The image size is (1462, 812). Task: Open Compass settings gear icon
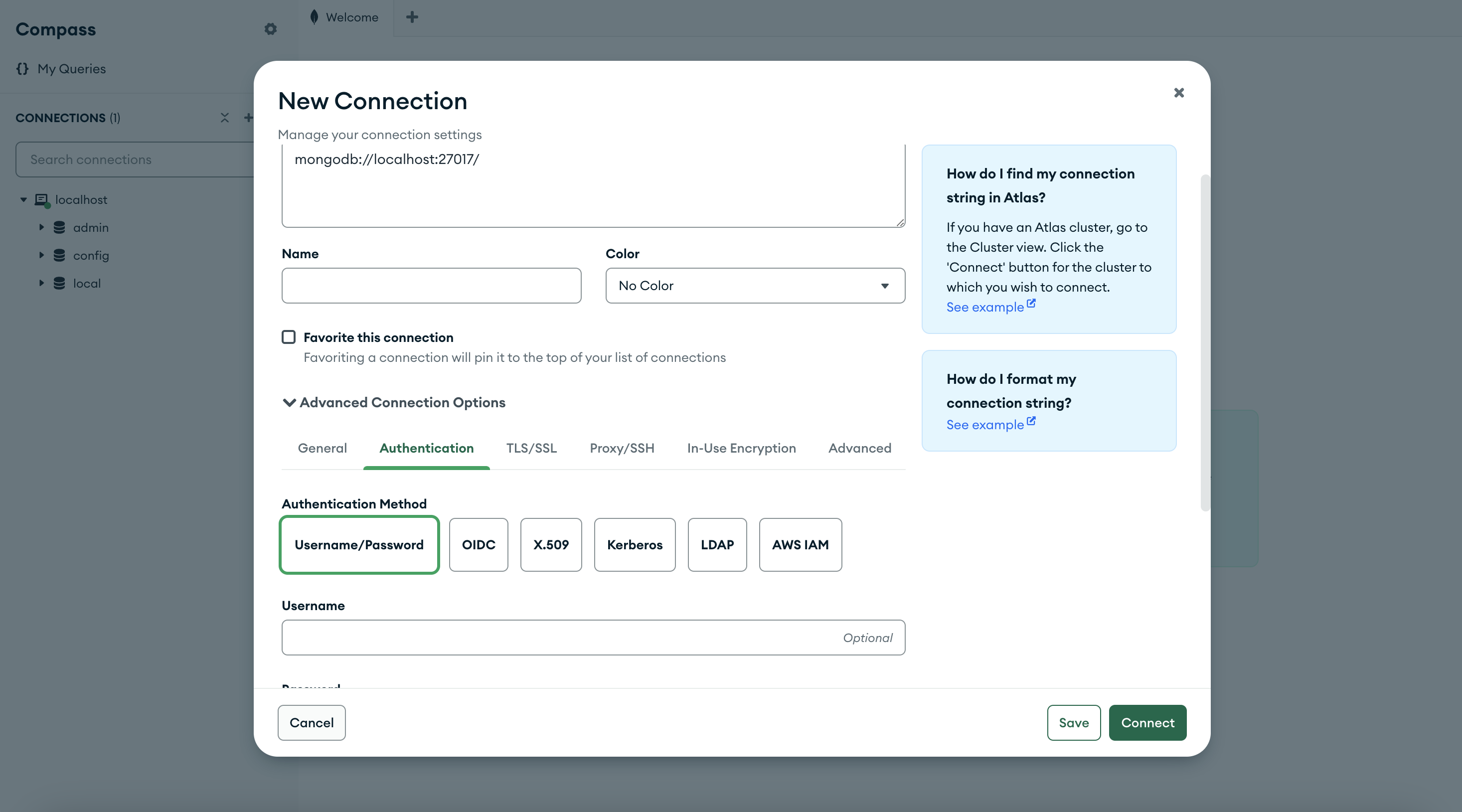click(271, 29)
